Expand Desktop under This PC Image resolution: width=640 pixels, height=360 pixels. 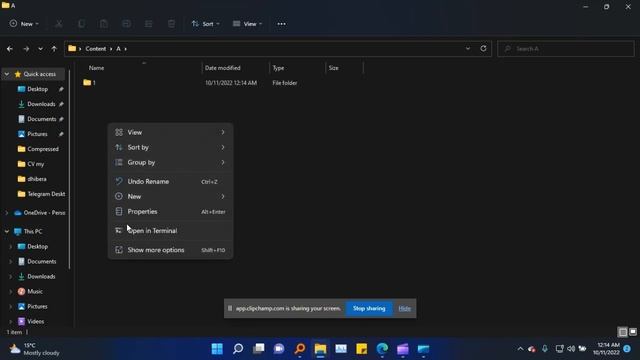pyautogui.click(x=11, y=247)
